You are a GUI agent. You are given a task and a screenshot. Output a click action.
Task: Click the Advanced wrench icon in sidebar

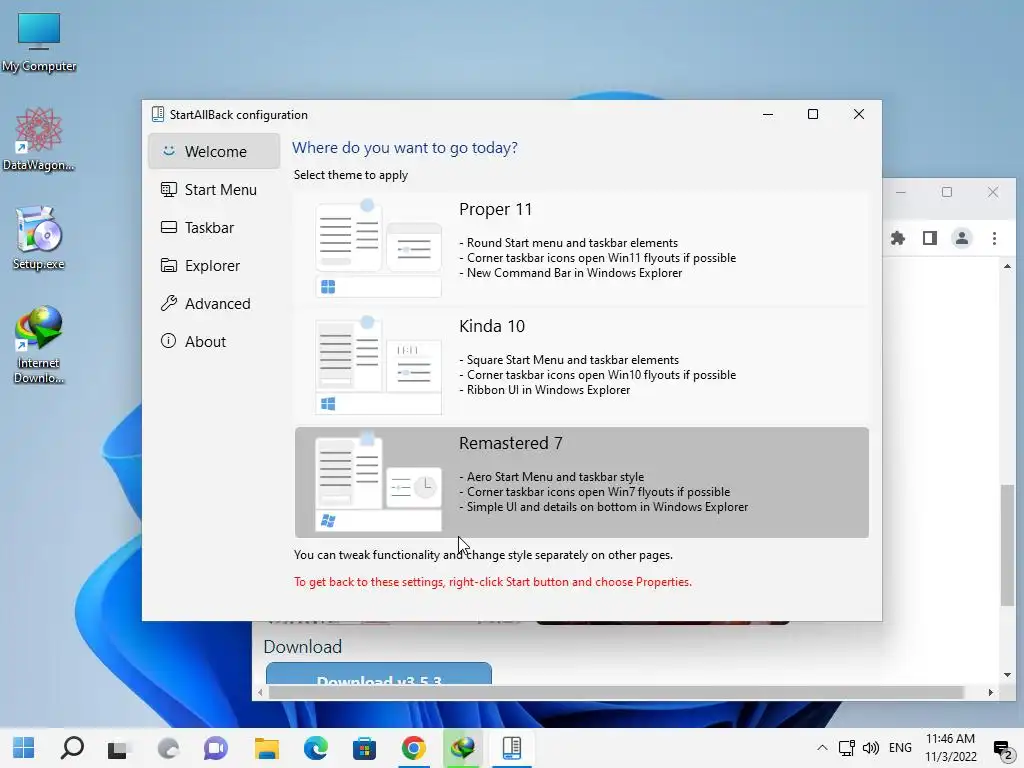168,304
